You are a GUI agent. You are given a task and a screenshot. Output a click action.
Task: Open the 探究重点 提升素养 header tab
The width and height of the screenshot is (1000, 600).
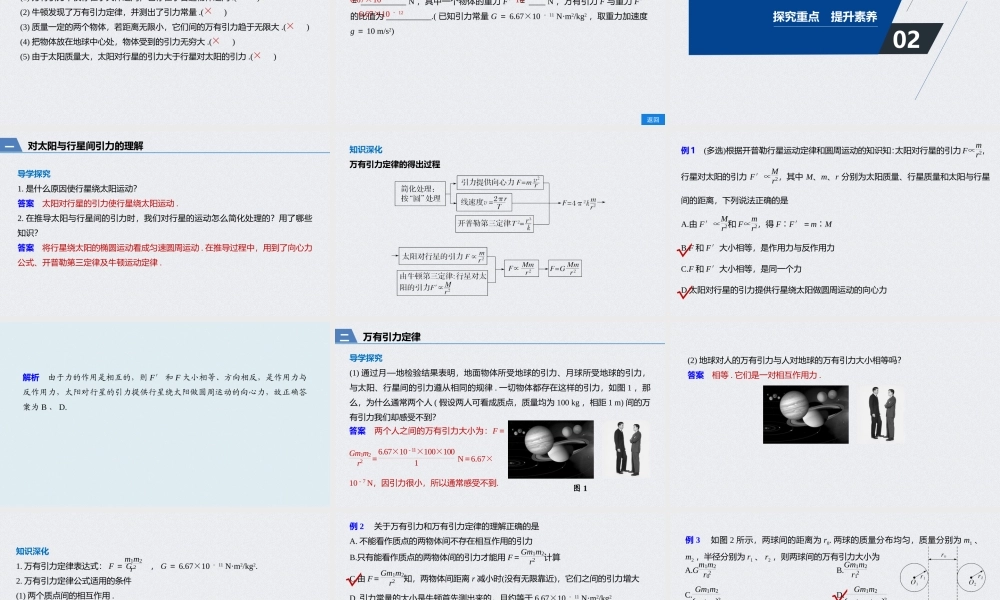click(x=827, y=17)
